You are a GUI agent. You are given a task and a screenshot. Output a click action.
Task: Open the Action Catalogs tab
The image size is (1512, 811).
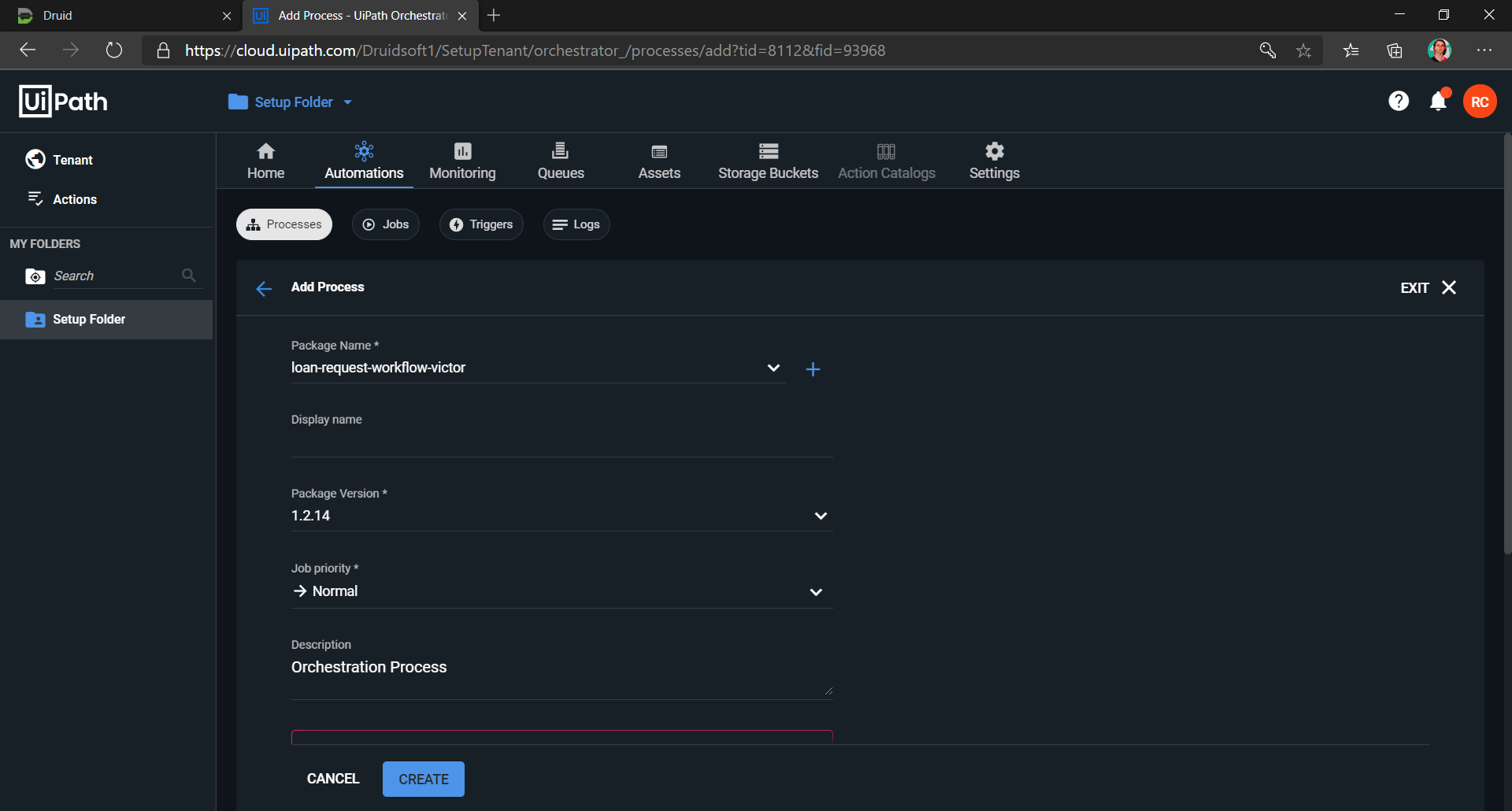[x=887, y=161]
